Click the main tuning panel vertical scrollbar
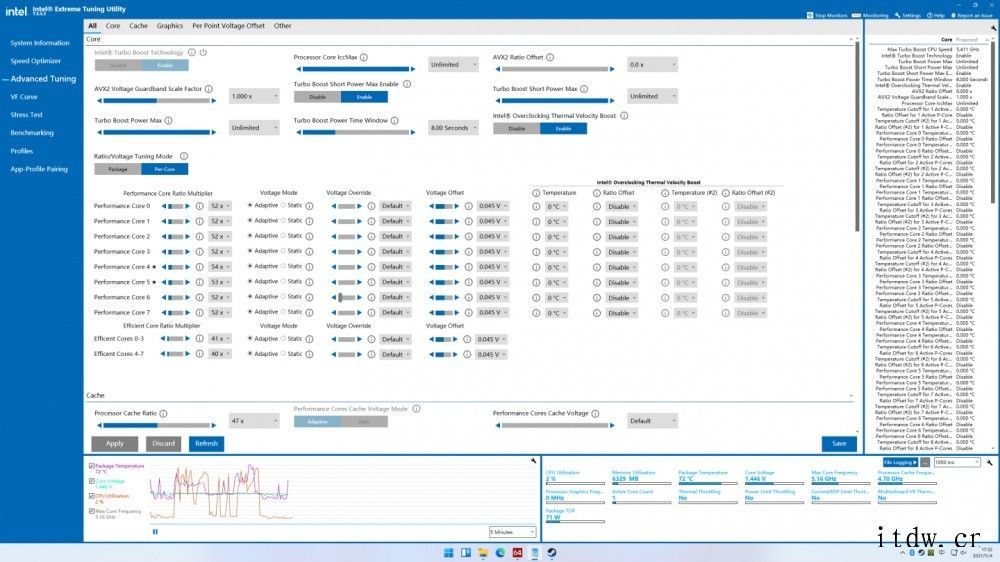 coord(857,137)
